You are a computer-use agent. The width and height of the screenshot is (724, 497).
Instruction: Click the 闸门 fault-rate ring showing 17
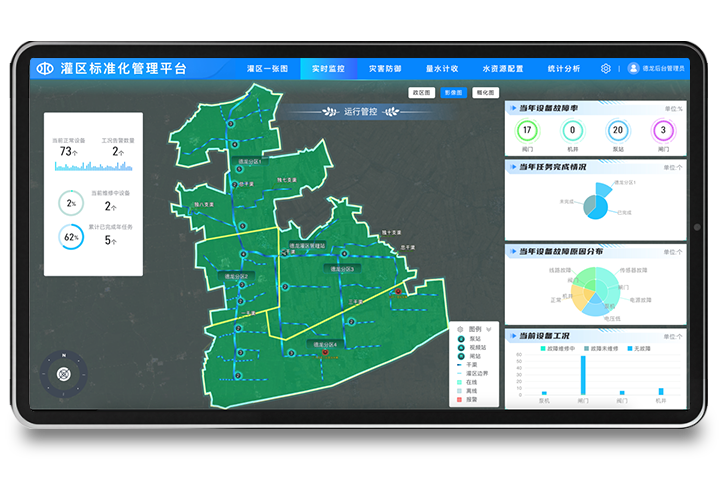click(x=527, y=130)
